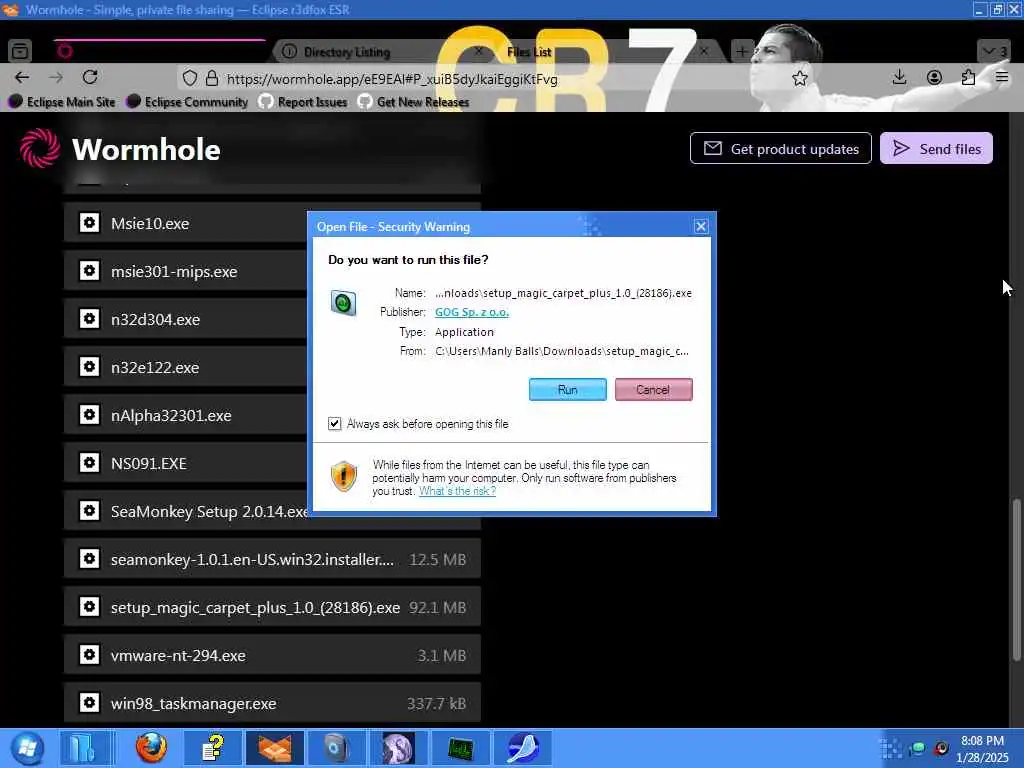Open Eclipse Main Site bookmark

point(62,102)
